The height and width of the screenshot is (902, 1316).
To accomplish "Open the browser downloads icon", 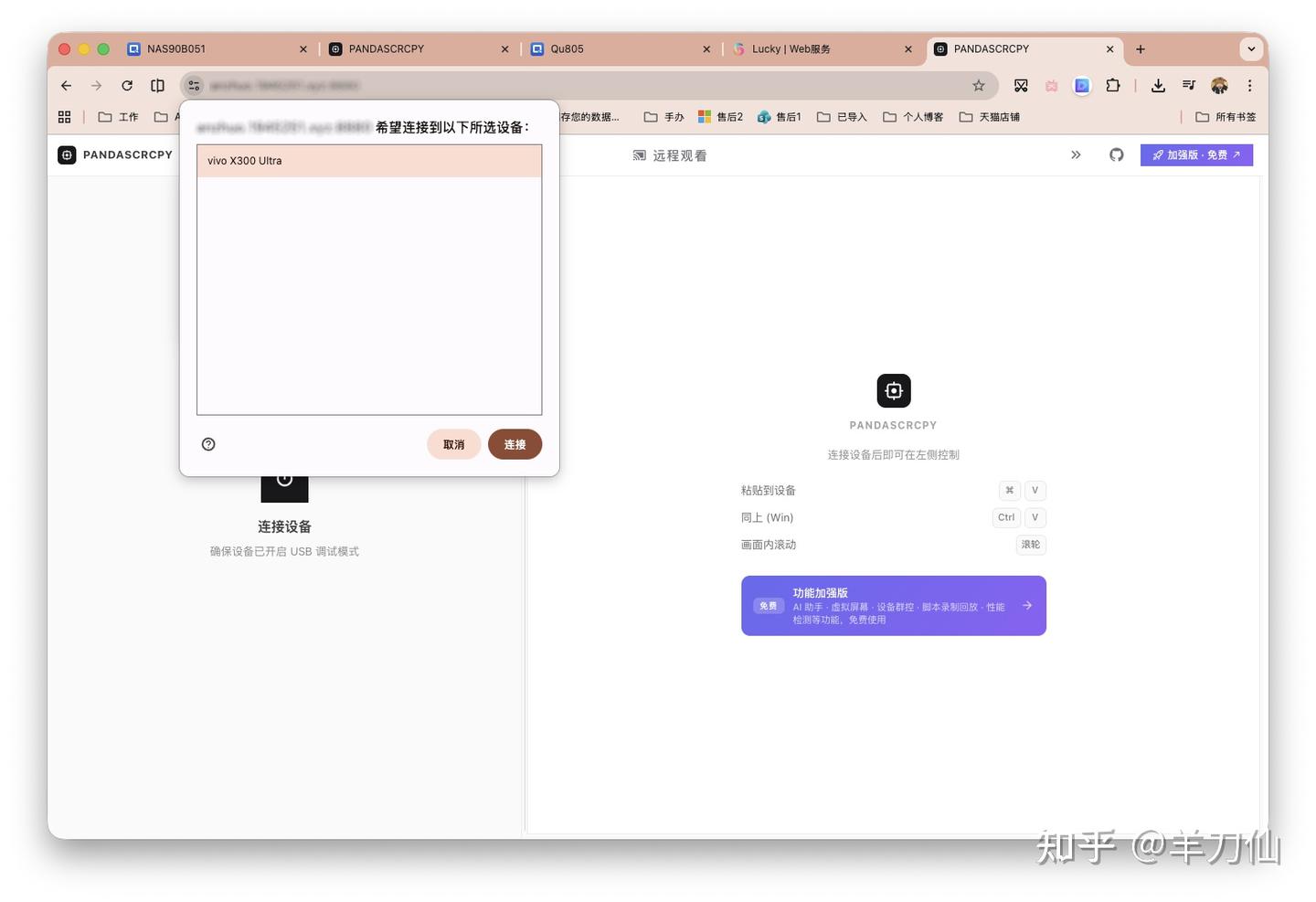I will (x=1158, y=86).
